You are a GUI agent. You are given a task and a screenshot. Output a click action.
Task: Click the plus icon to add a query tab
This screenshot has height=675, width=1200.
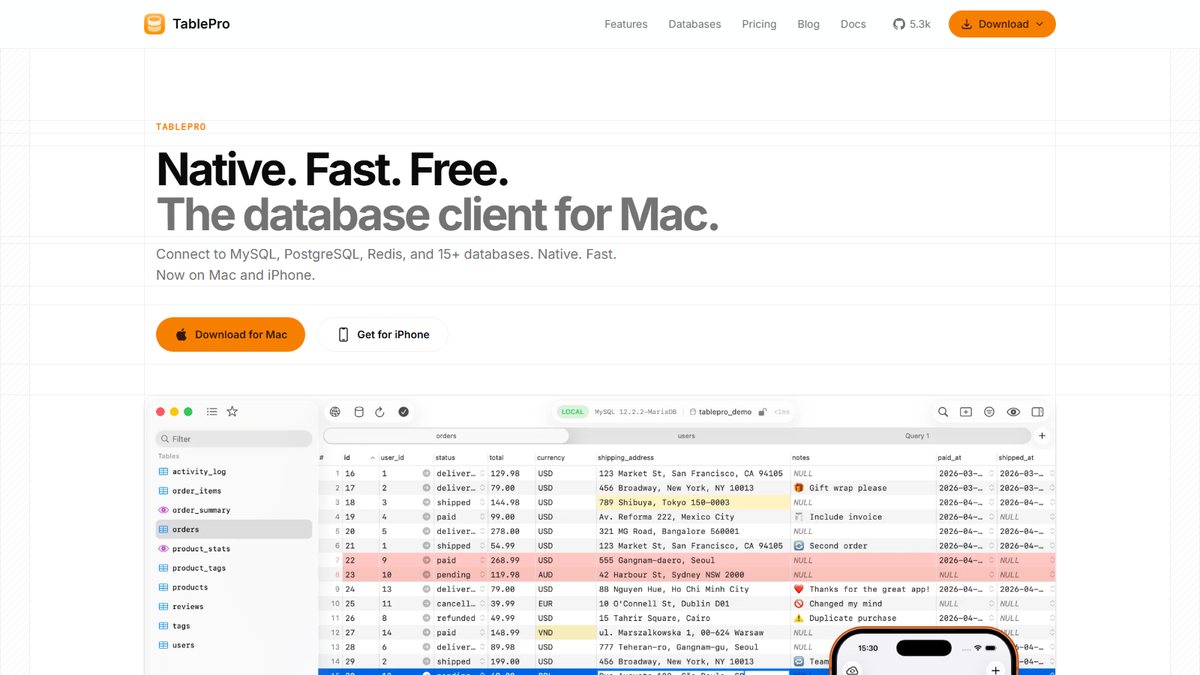(1042, 436)
